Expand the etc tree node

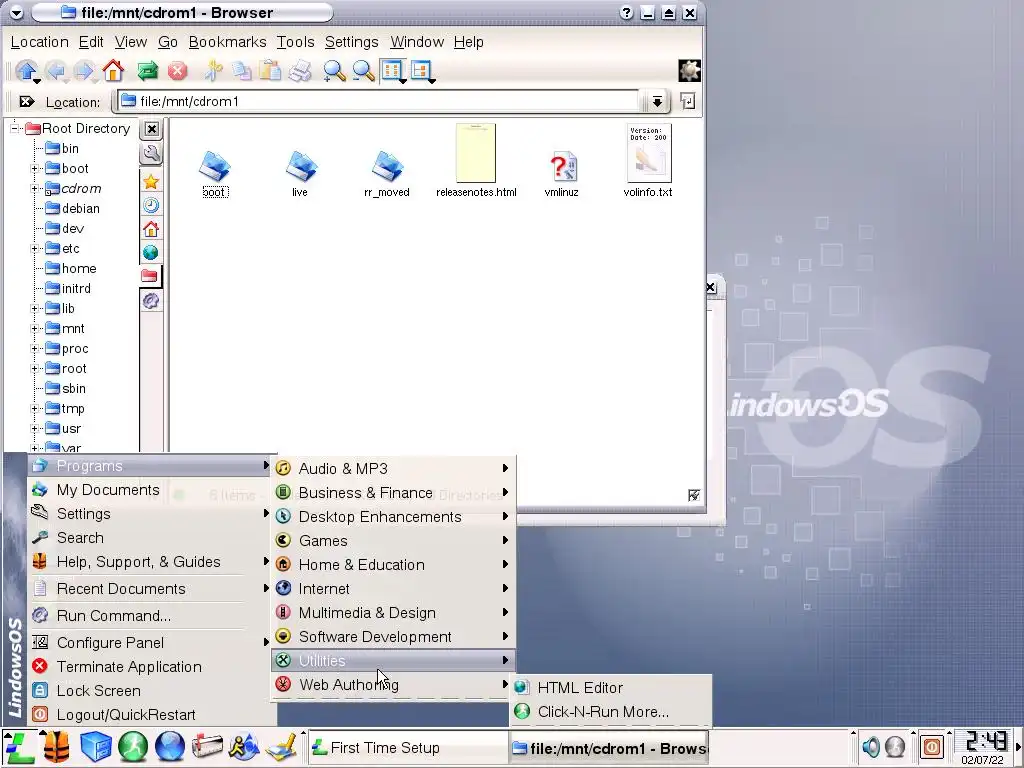[35, 249]
